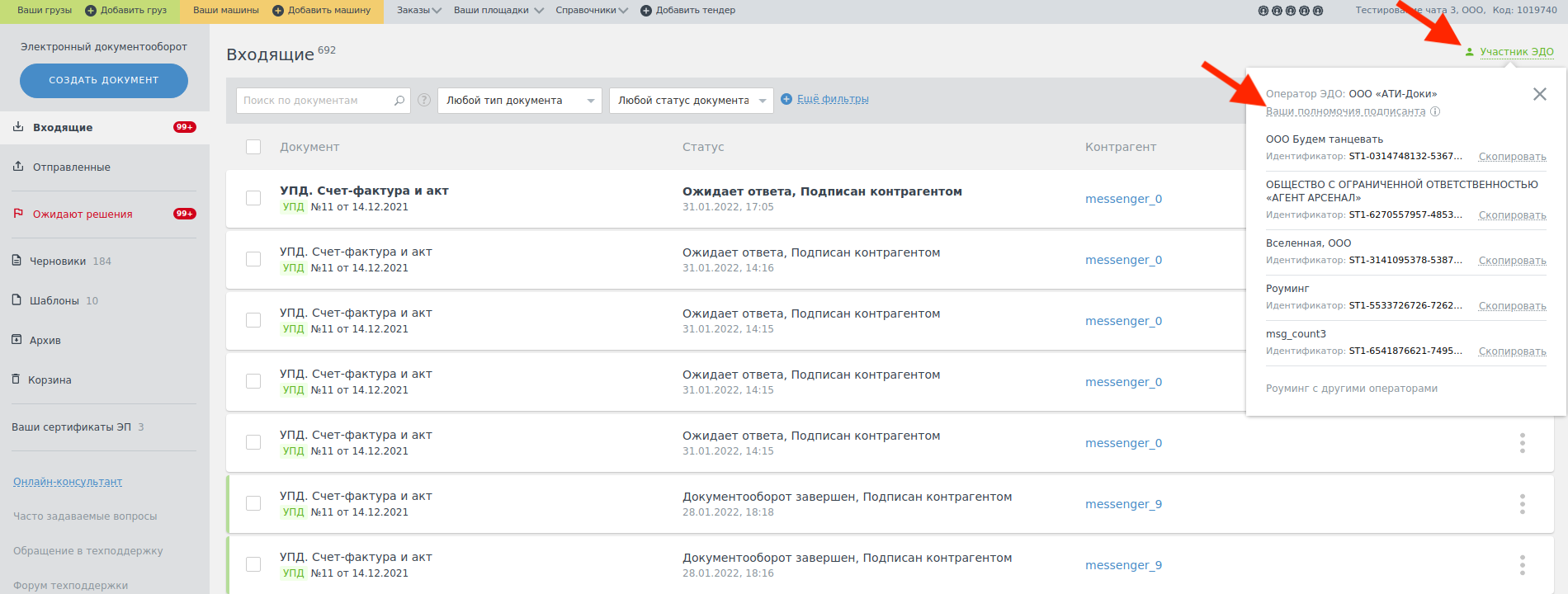Click the plus icon next to Ещё фильтры
Viewport: 1568px width, 594px height.
[786, 99]
